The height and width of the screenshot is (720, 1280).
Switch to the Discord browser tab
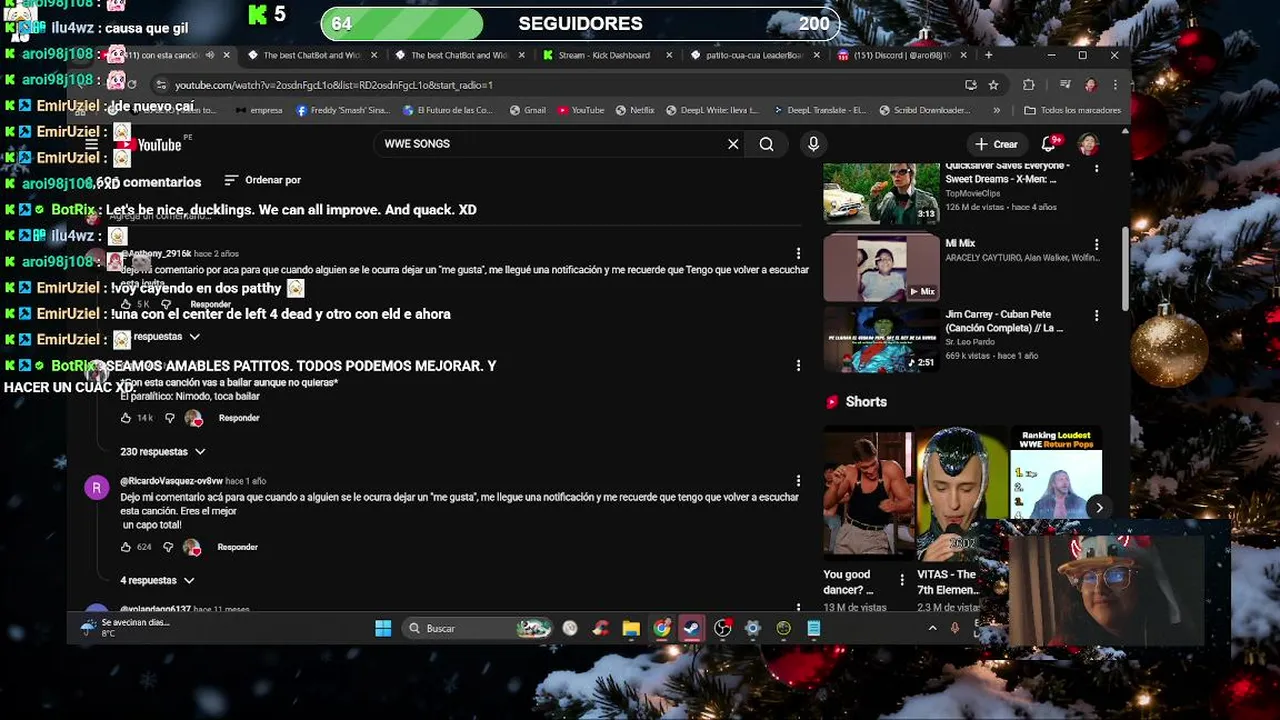pos(902,55)
